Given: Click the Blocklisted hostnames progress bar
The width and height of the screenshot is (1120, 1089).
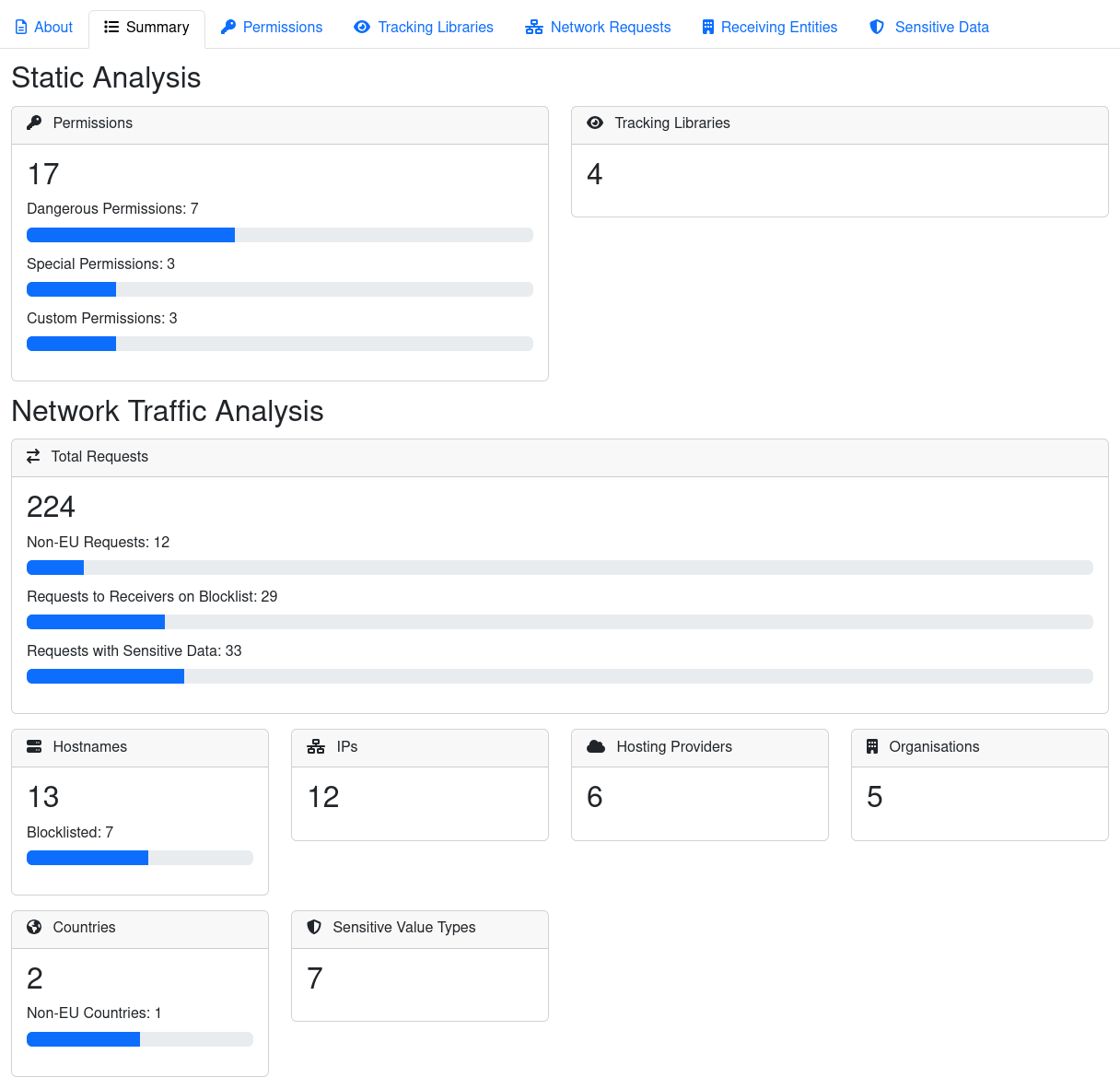Looking at the screenshot, I should 140,858.
